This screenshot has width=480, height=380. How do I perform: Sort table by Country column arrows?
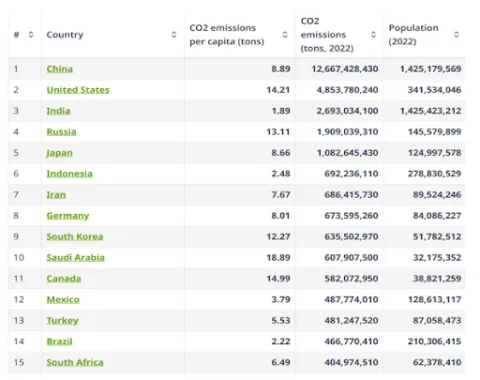[x=174, y=34]
